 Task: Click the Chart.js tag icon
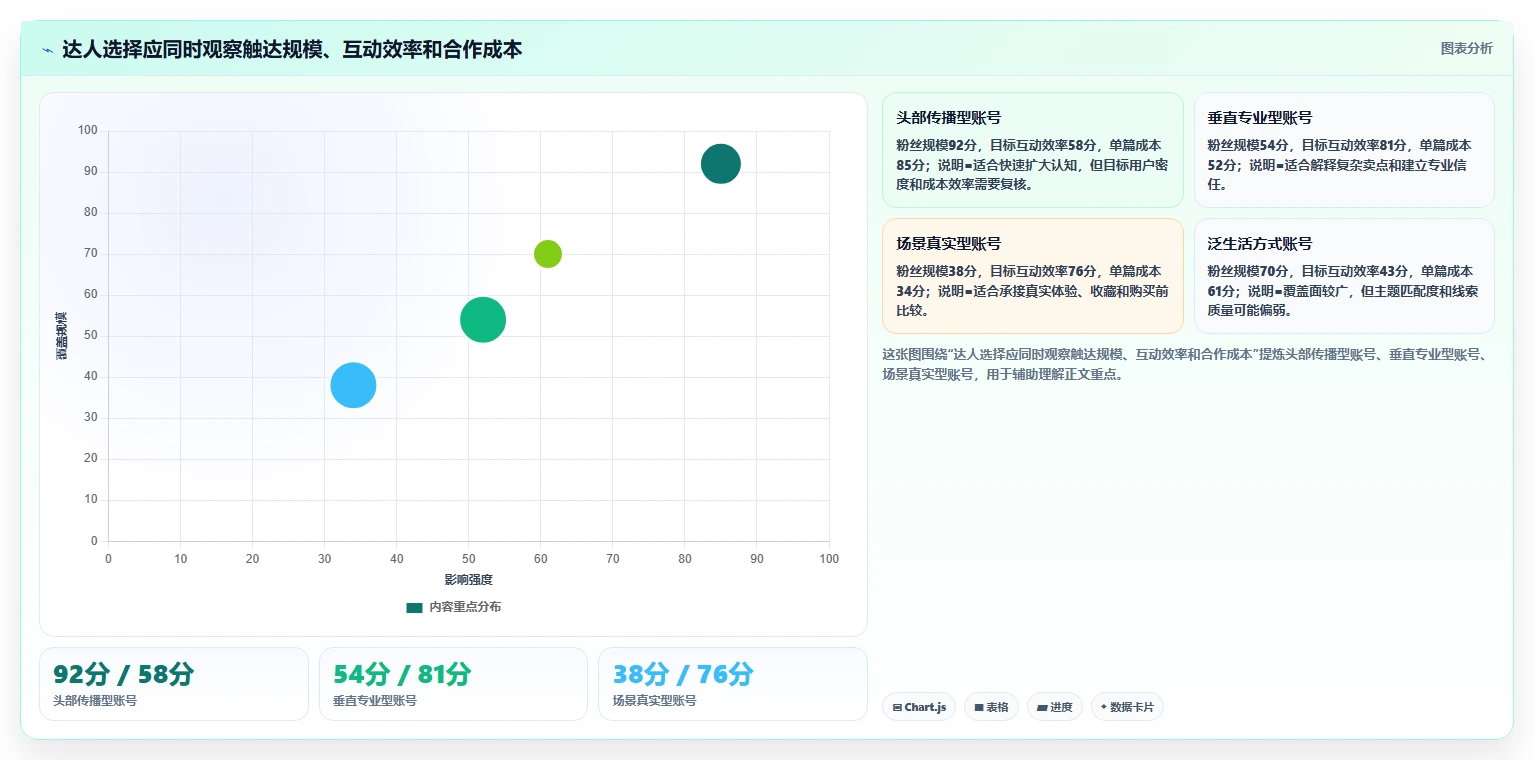[x=897, y=707]
